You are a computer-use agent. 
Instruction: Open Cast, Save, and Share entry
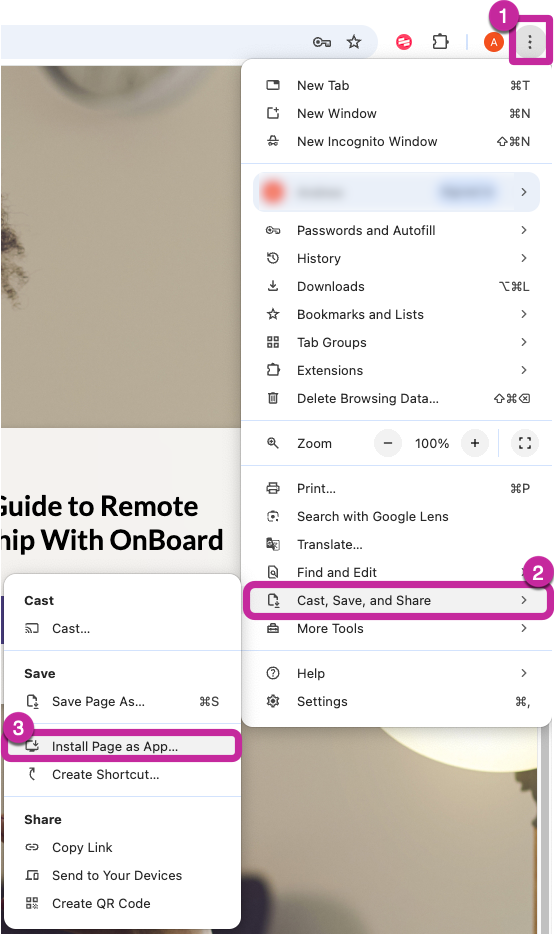(x=397, y=600)
